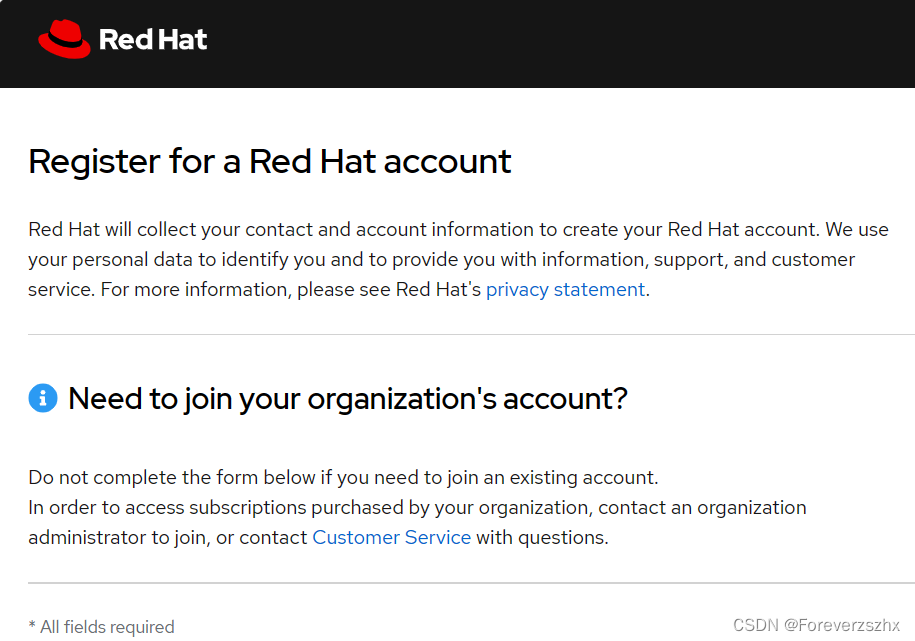Click the Customer Service link
Screen dimensions: 915x641
pyautogui.click(x=391, y=537)
